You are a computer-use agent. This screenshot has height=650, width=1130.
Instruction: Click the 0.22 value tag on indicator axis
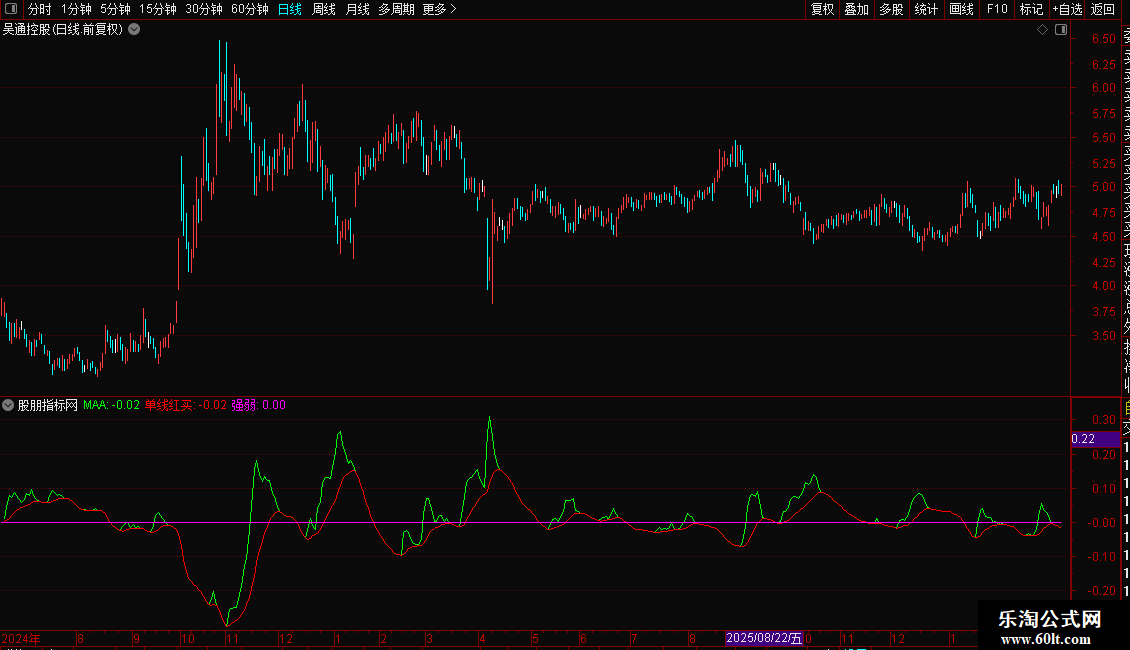1095,439
